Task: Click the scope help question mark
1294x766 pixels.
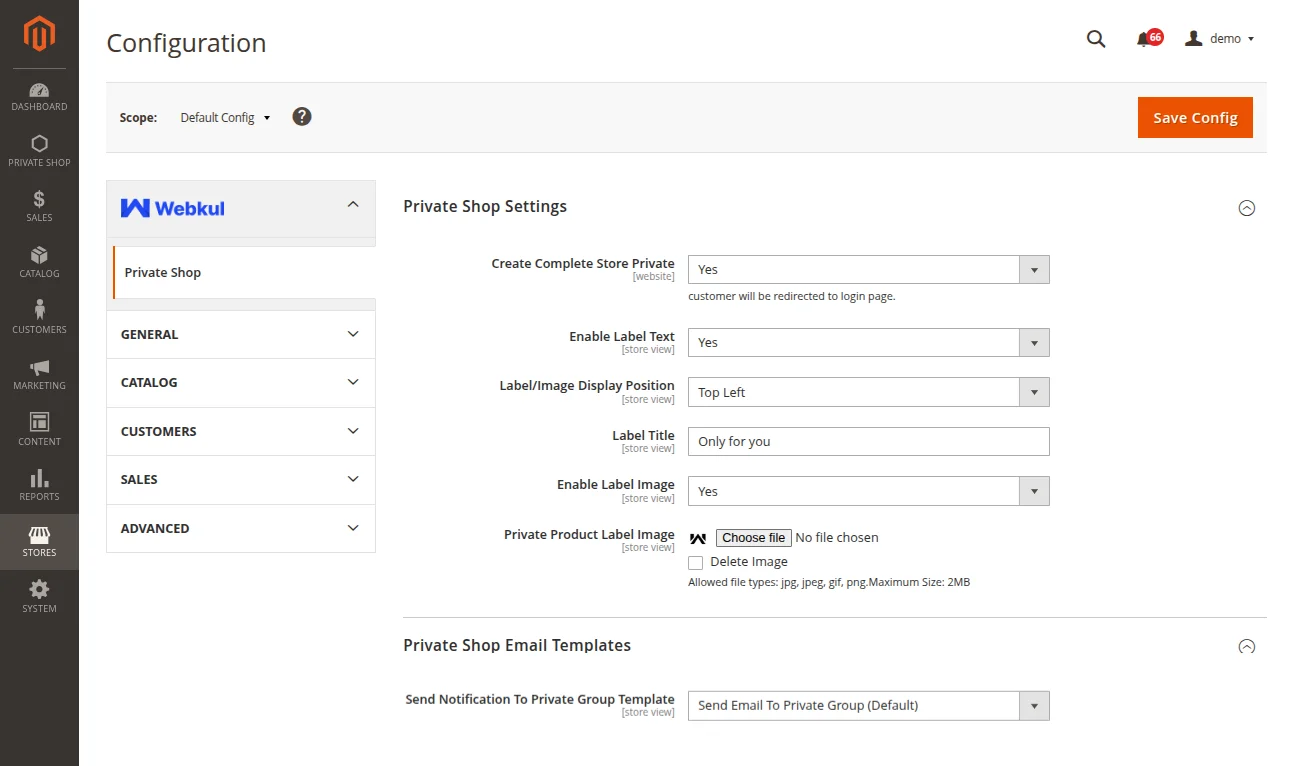Action: coord(302,117)
